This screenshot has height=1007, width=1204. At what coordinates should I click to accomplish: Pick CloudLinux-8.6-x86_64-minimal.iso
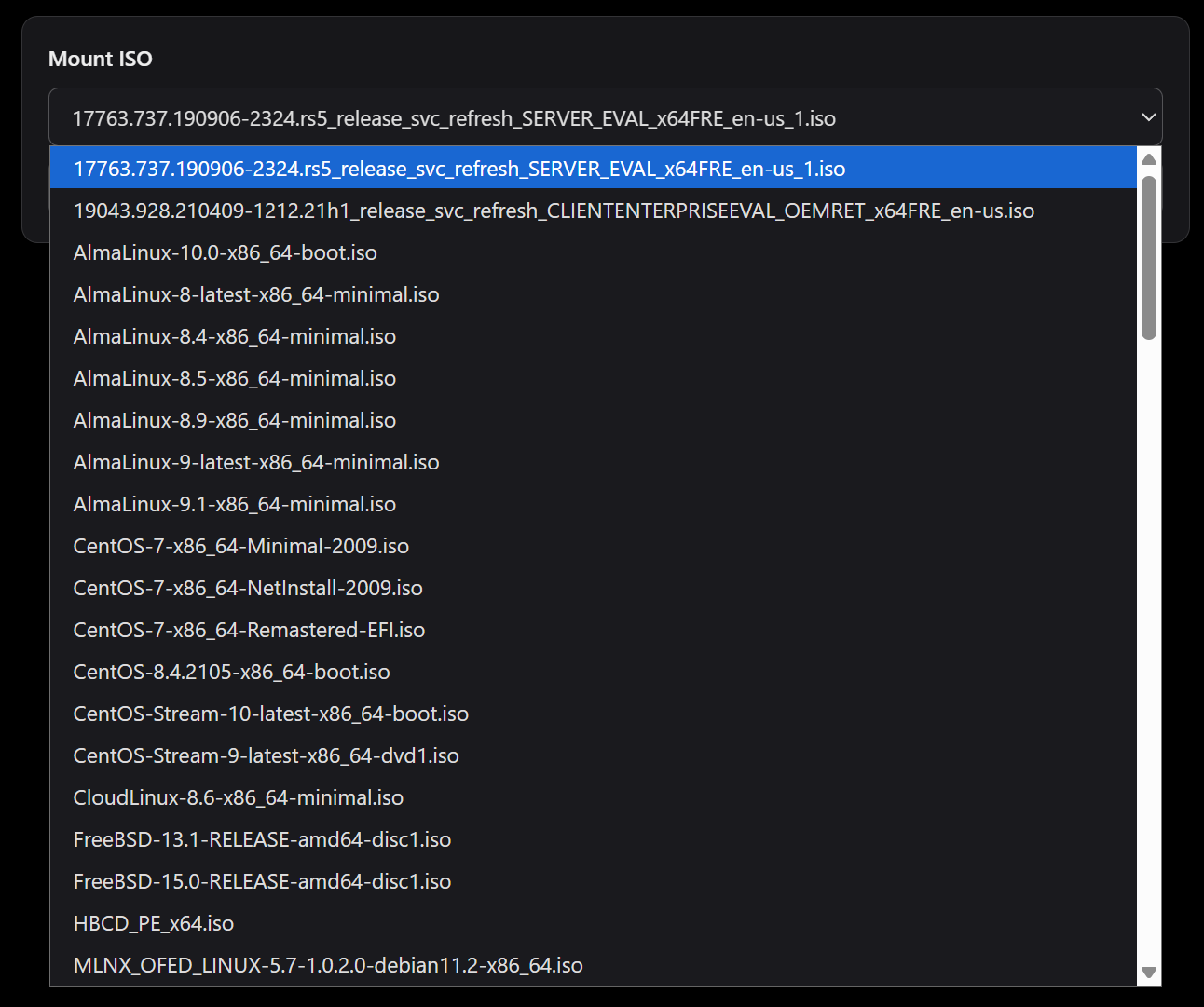click(x=594, y=797)
